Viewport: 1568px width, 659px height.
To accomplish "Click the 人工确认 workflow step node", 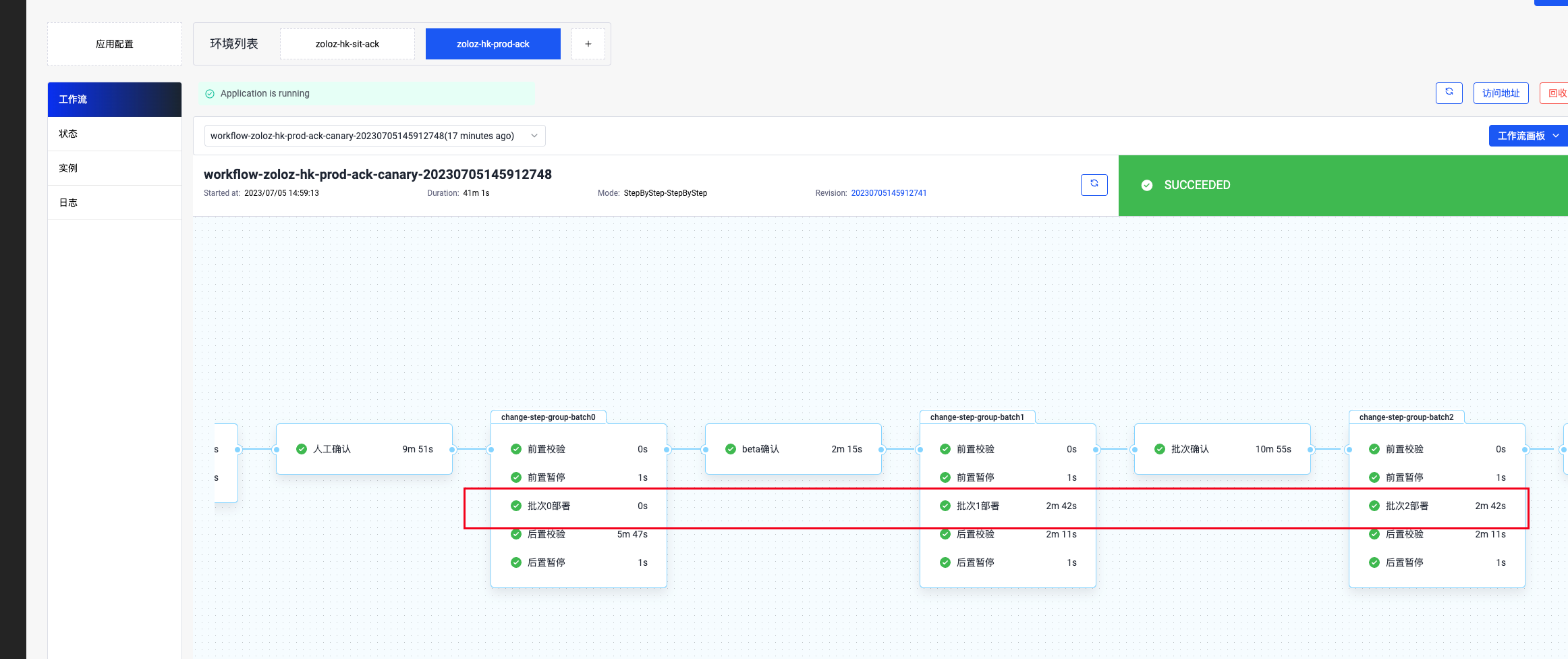I will pyautogui.click(x=364, y=449).
